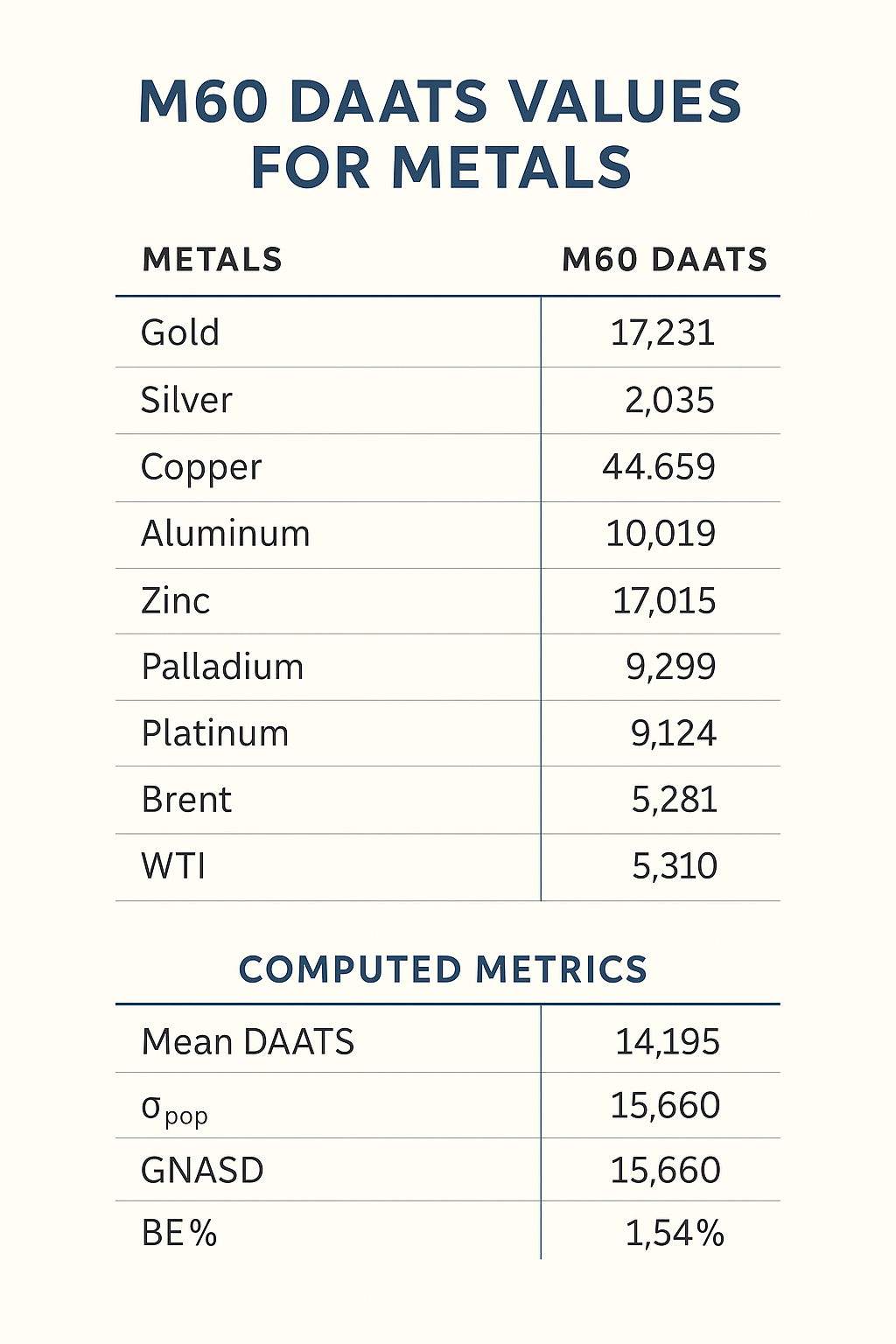Click the Computed Metrics section heading
The height and width of the screenshot is (1344, 896).
443,969
